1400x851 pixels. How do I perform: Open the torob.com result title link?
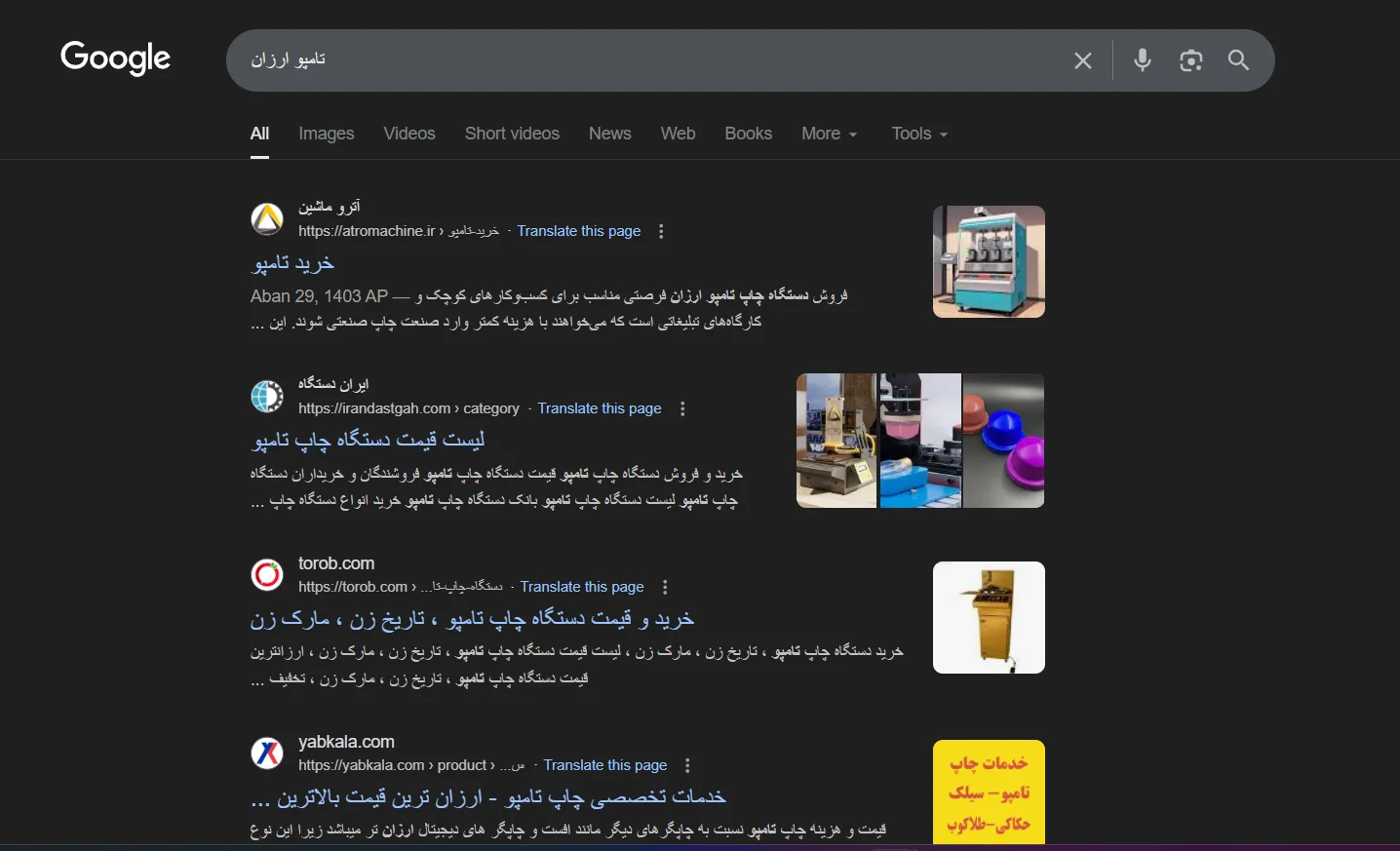click(473, 619)
